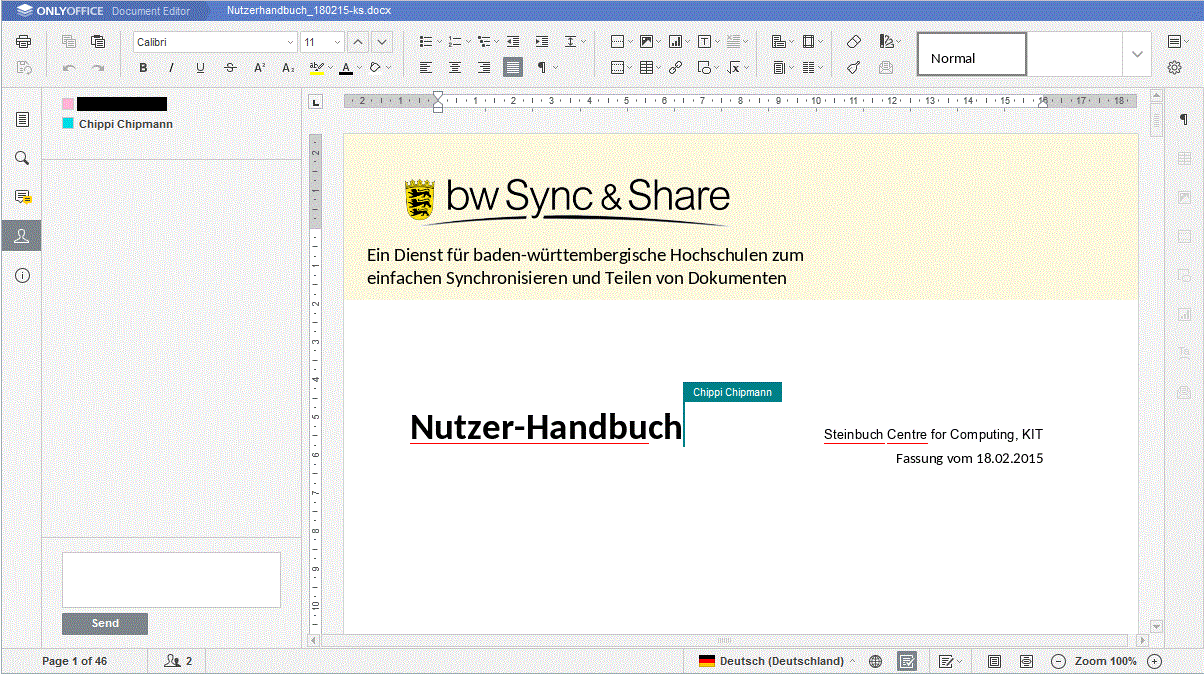Open bullet list options
Screen dimensions: 1204x676
pos(431,41)
